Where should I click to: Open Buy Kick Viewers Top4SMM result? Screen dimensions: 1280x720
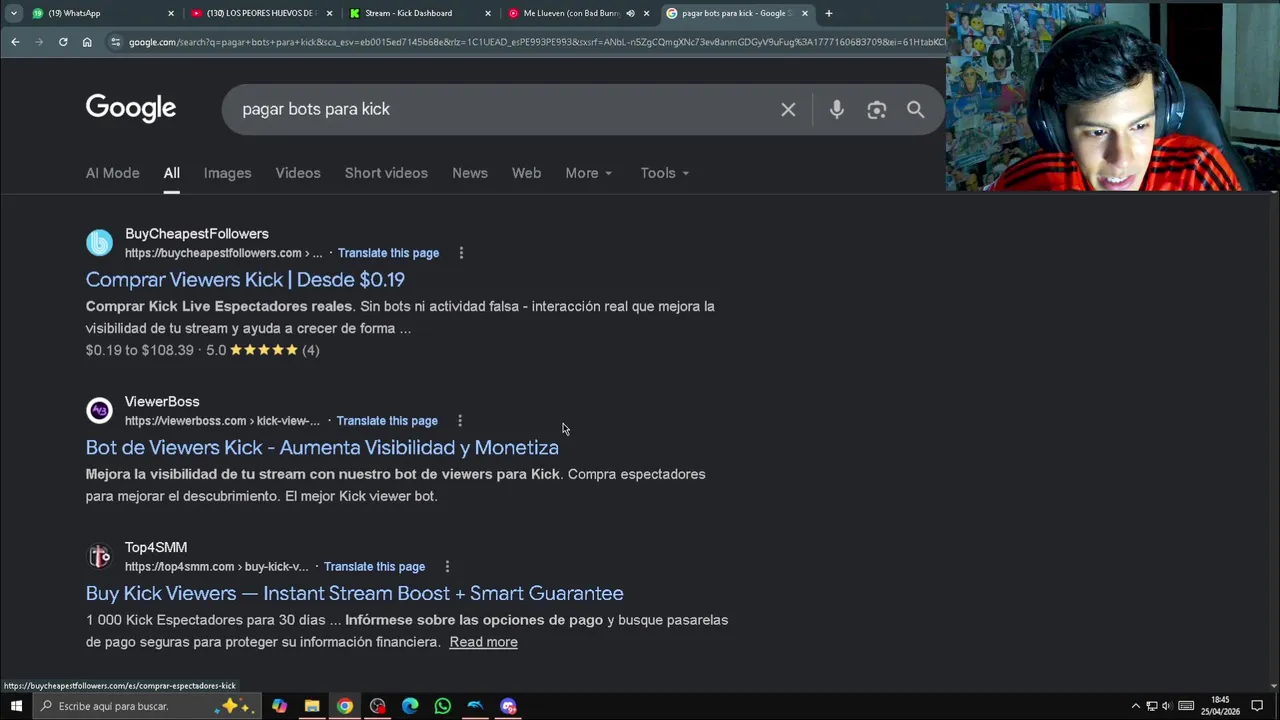(355, 594)
